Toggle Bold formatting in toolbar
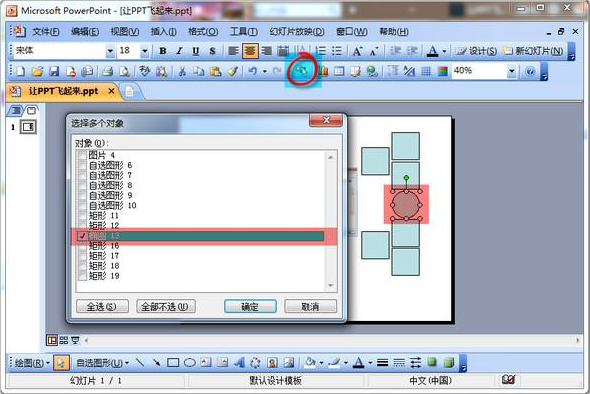The width and height of the screenshot is (590, 394). [x=163, y=51]
